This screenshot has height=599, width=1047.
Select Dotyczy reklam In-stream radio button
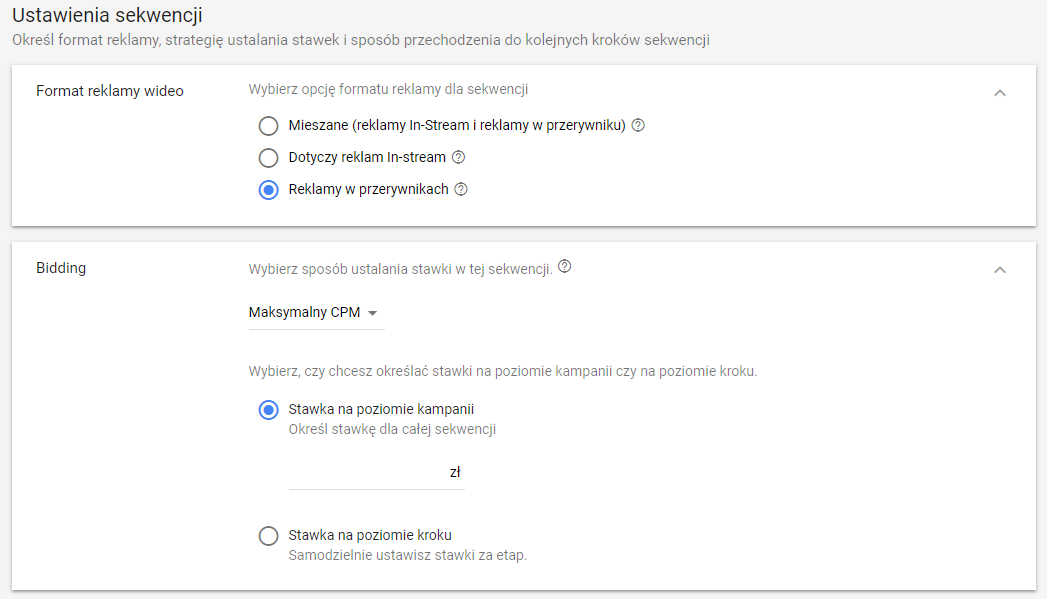[x=268, y=158]
